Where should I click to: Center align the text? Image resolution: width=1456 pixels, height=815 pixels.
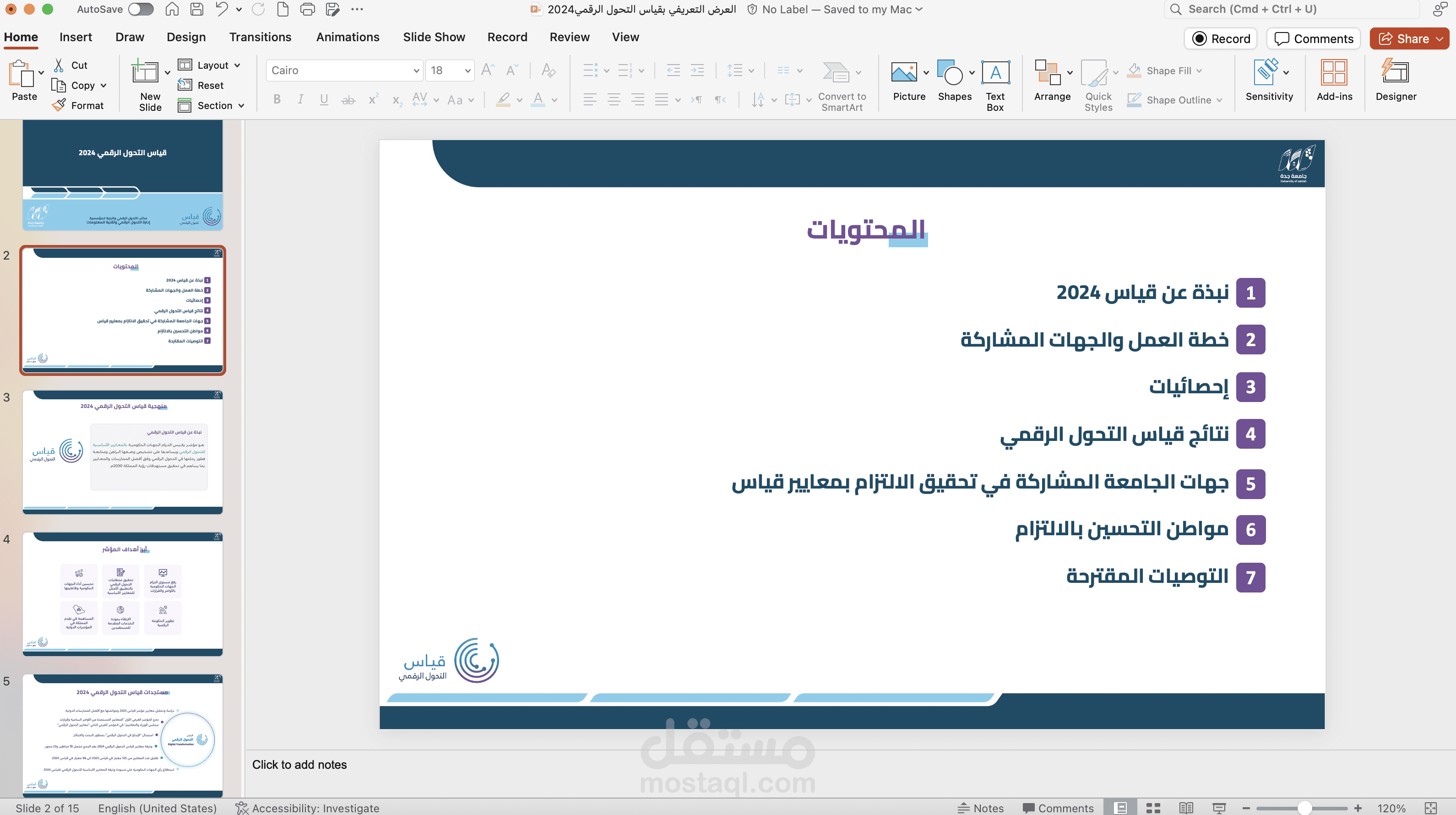click(x=614, y=100)
